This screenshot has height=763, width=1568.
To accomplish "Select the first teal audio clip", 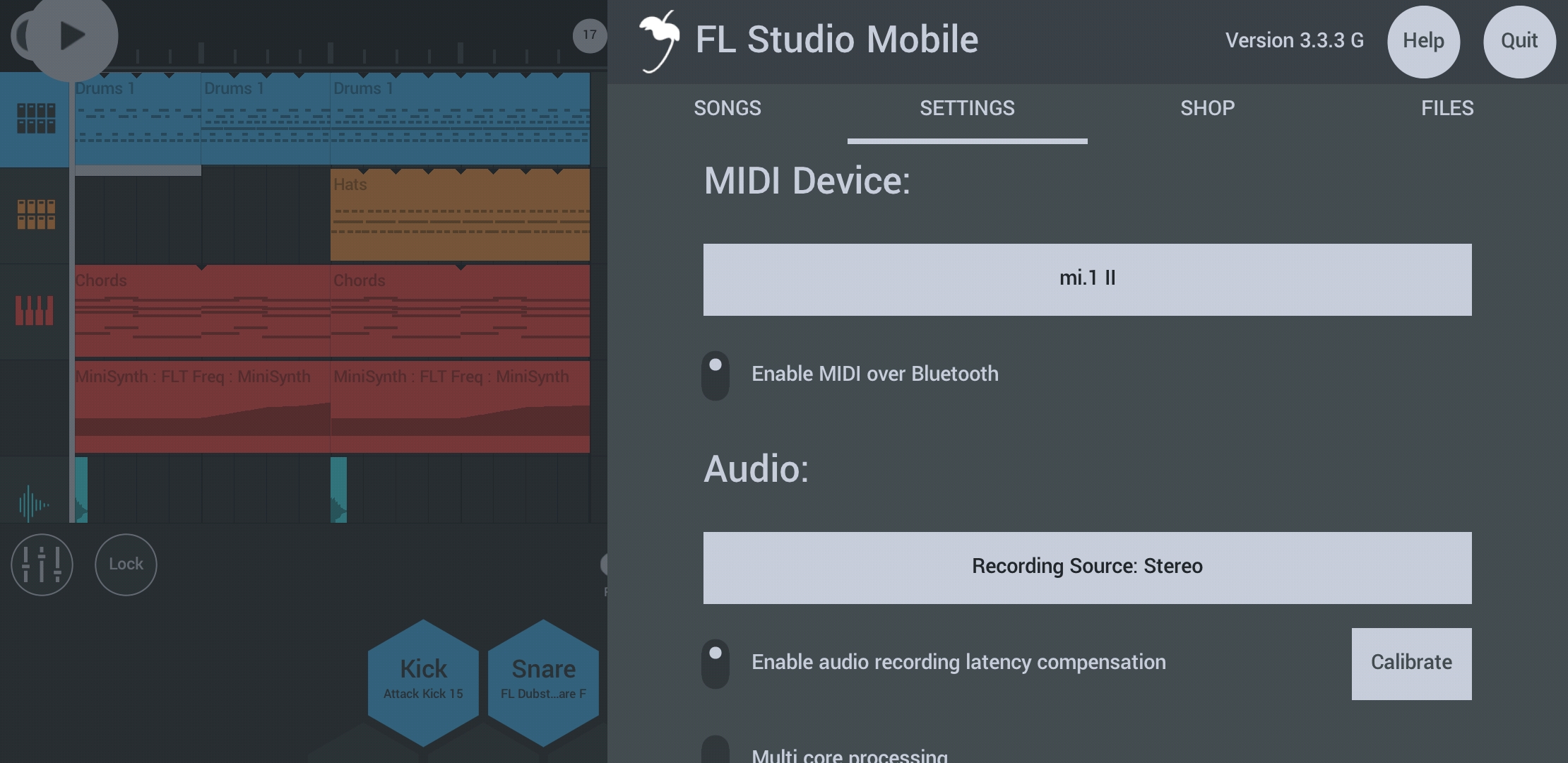I will point(81,490).
